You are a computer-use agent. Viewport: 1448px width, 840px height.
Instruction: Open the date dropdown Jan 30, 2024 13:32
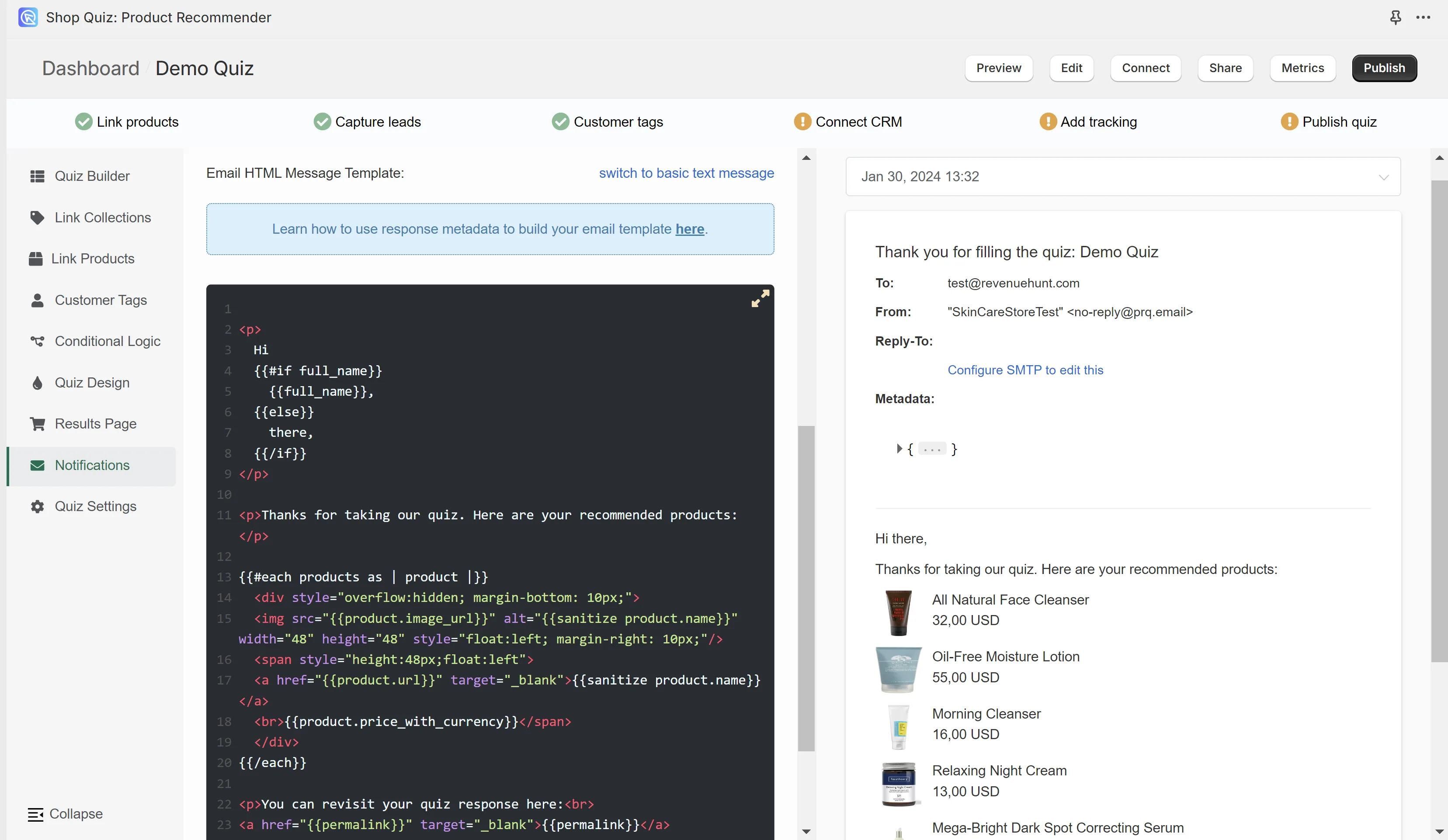1123,177
